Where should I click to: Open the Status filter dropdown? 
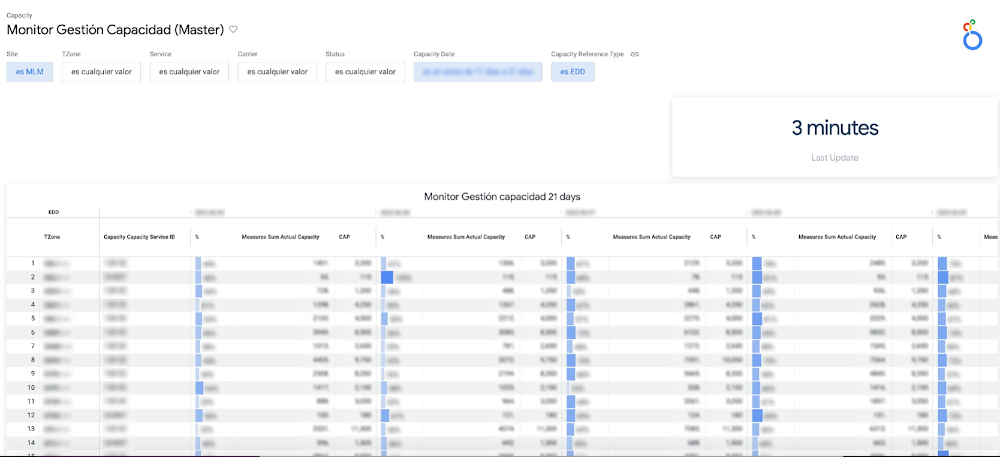click(x=365, y=72)
